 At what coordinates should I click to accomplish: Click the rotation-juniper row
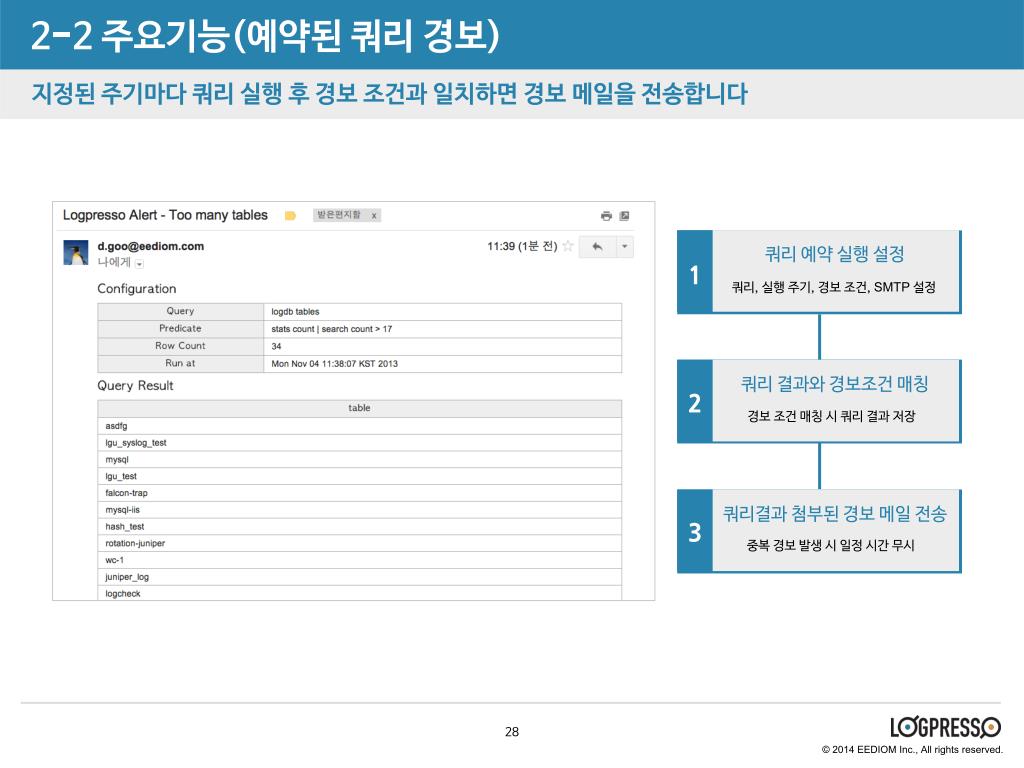(x=359, y=543)
